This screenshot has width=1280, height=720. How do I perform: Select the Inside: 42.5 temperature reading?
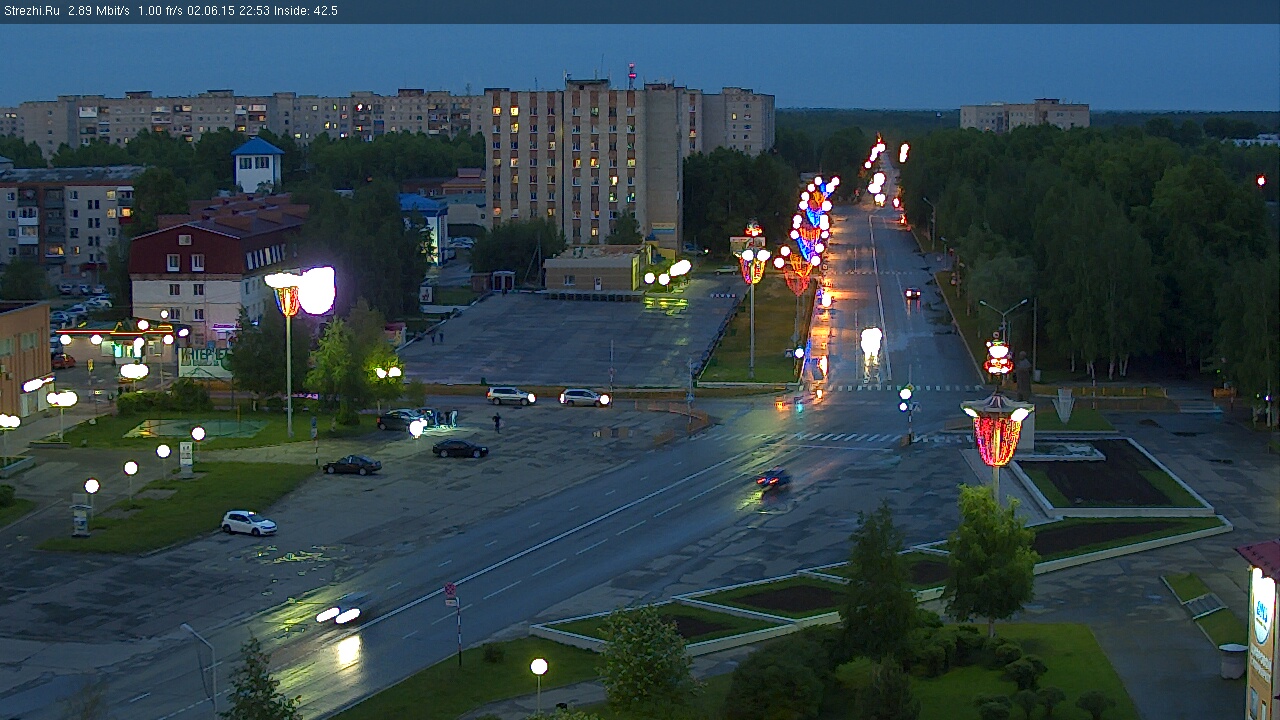[306, 11]
